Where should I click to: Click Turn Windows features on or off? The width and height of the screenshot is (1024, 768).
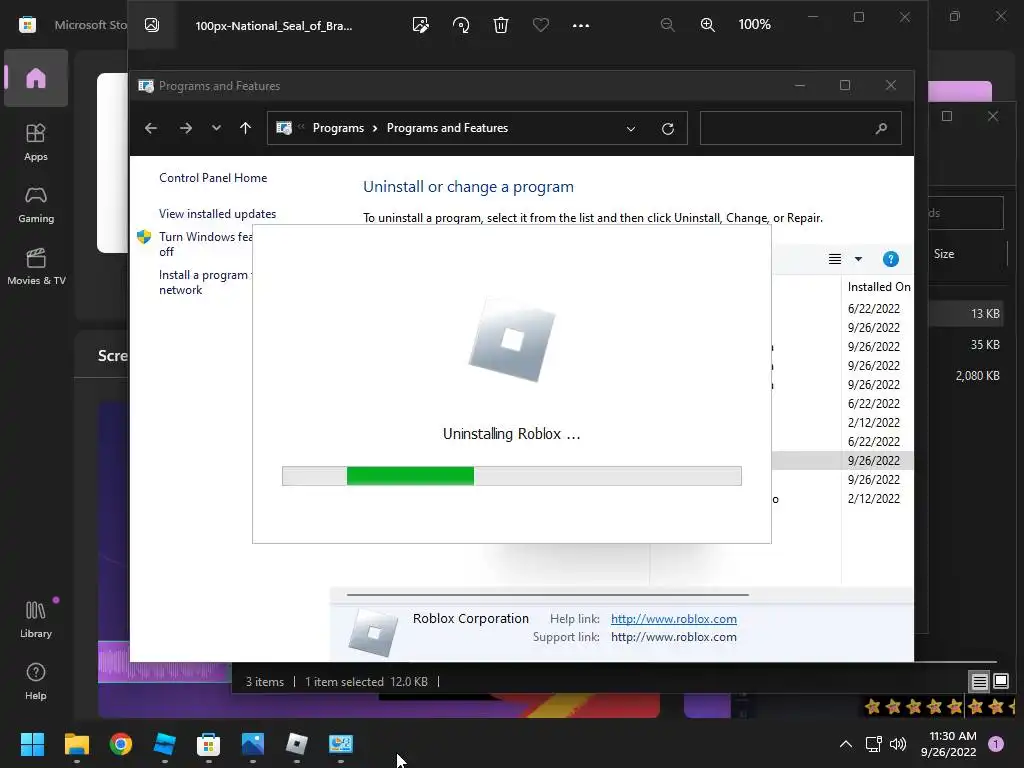(206, 244)
